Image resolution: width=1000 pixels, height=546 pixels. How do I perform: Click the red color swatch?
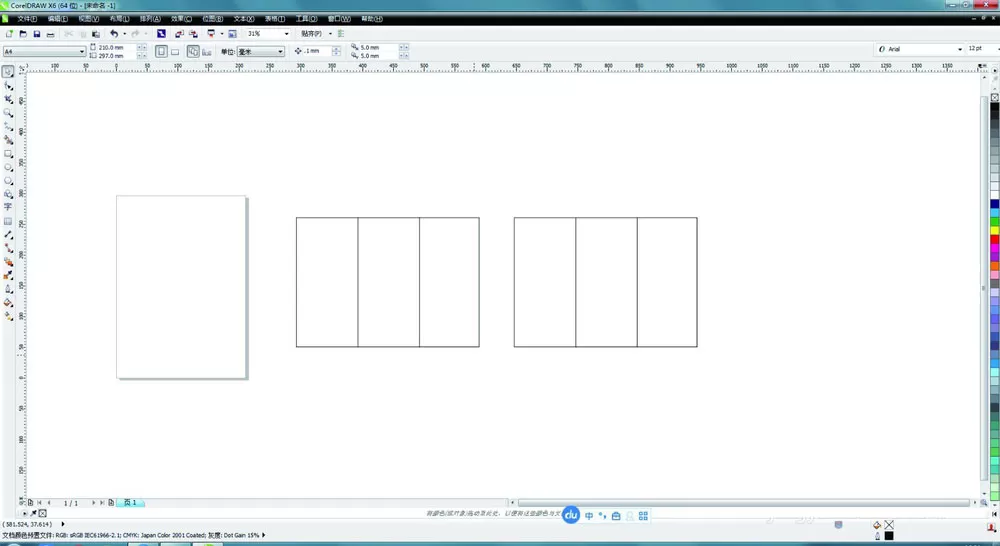[x=994, y=239]
